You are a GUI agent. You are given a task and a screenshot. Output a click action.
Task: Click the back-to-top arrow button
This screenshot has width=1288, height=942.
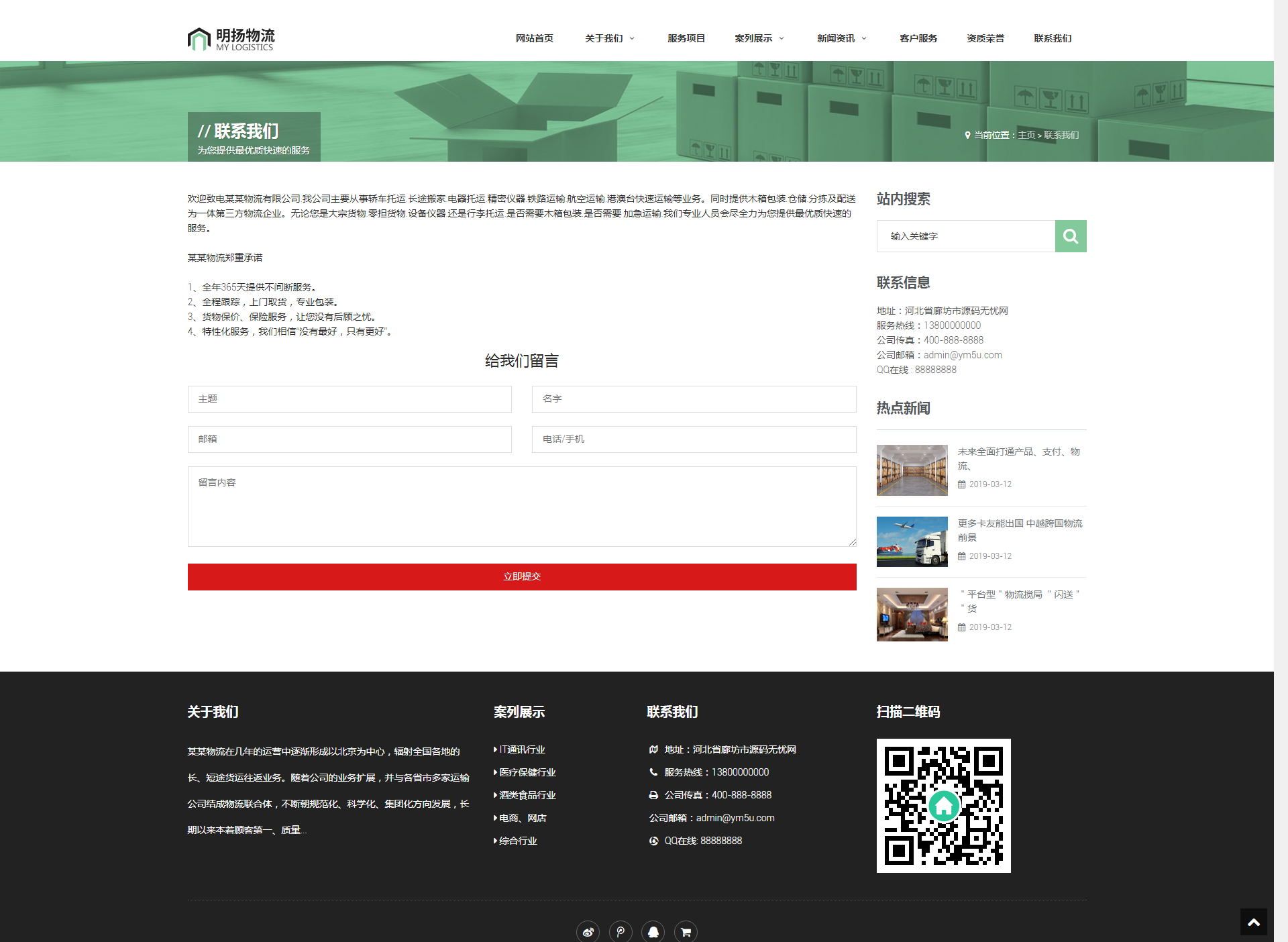pyautogui.click(x=1253, y=923)
